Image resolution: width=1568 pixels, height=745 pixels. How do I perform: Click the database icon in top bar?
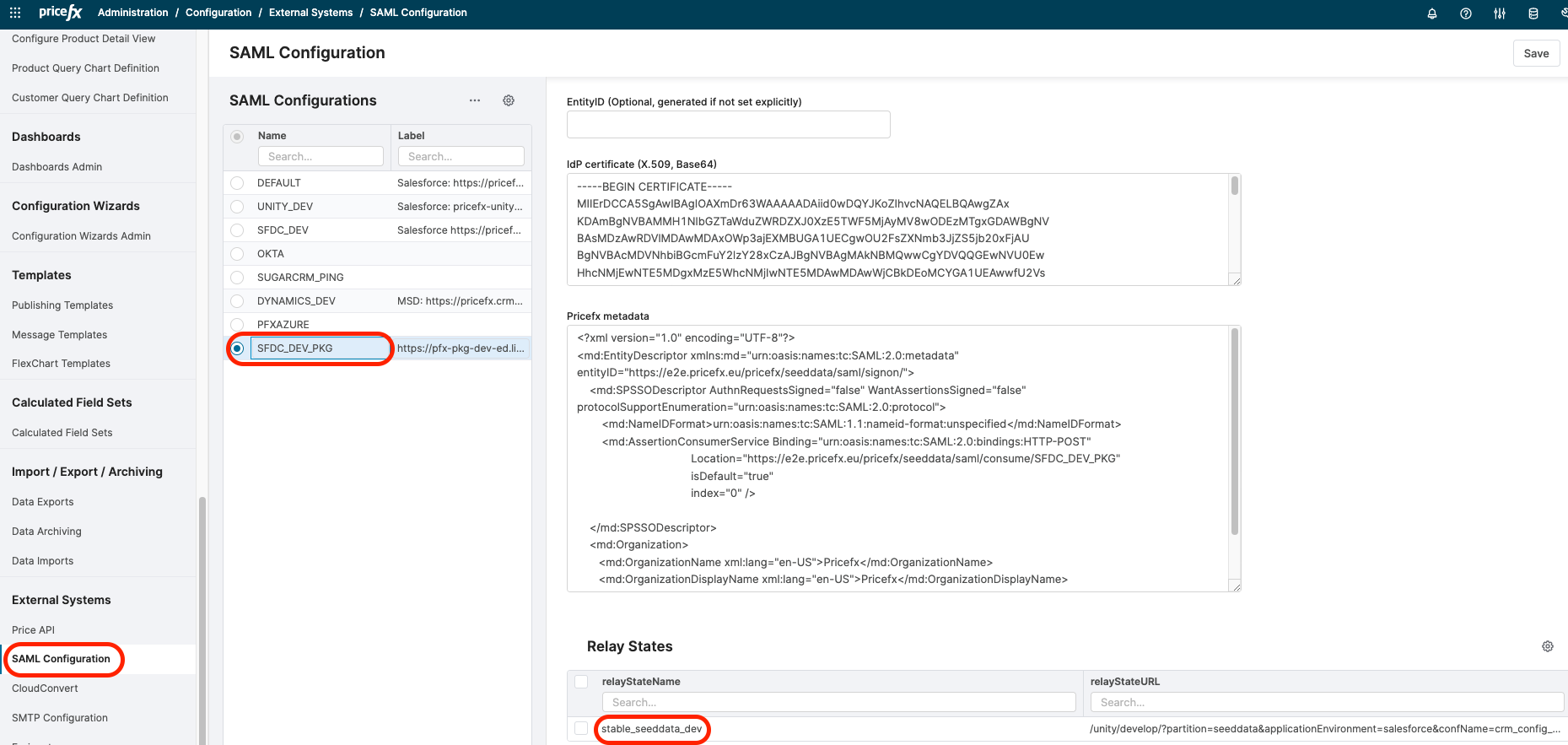point(1533,13)
